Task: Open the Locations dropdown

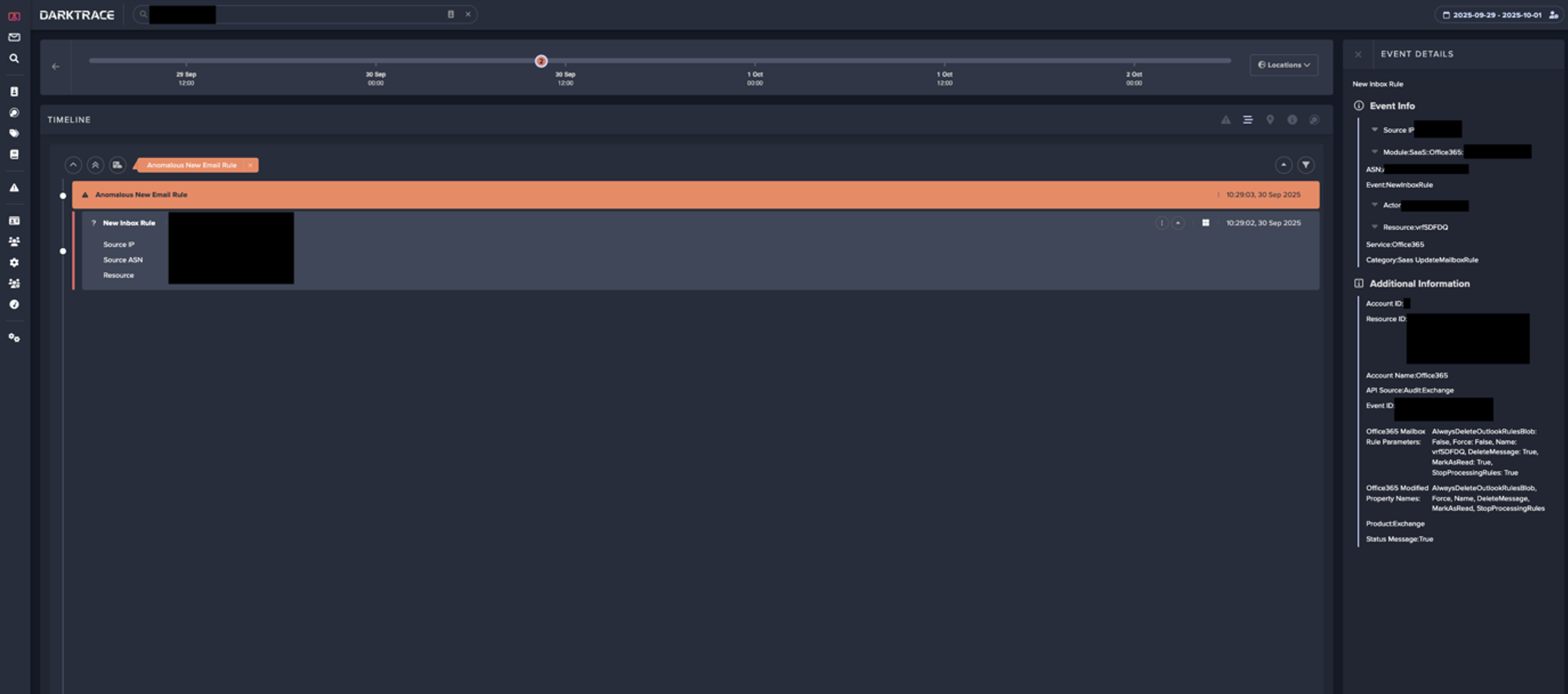Action: point(1284,65)
